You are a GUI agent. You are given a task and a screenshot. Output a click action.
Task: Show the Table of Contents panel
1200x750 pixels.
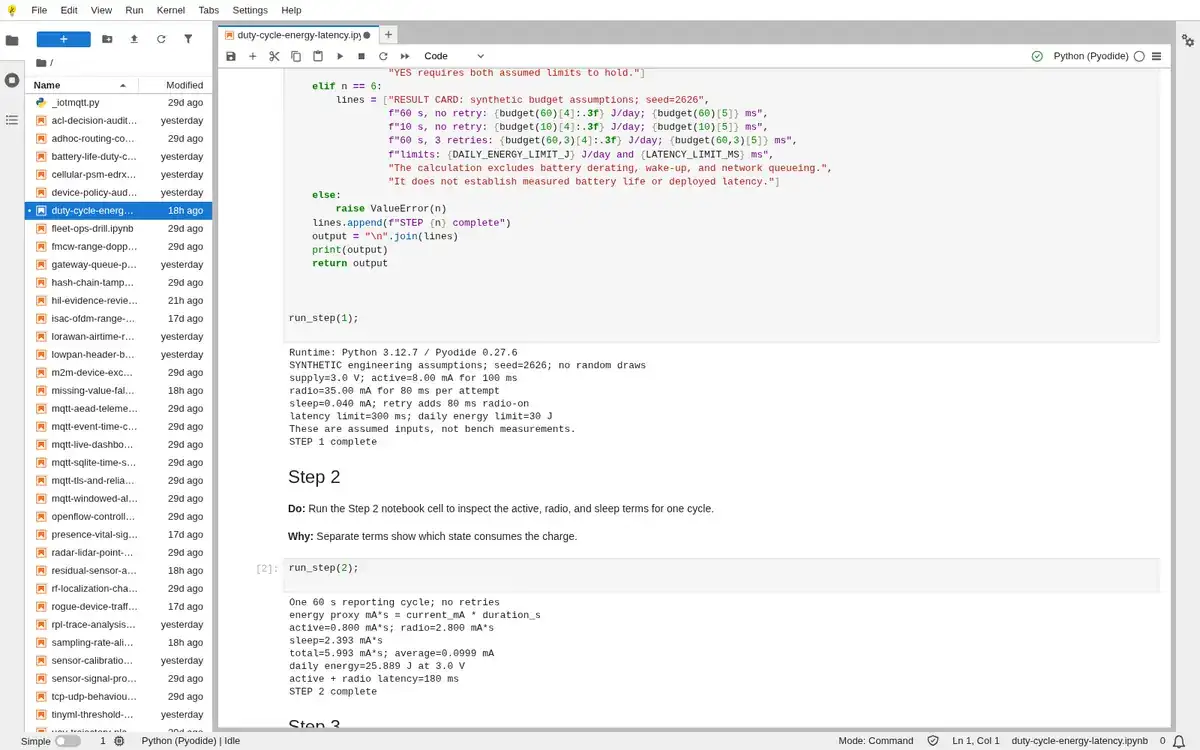coord(12,119)
